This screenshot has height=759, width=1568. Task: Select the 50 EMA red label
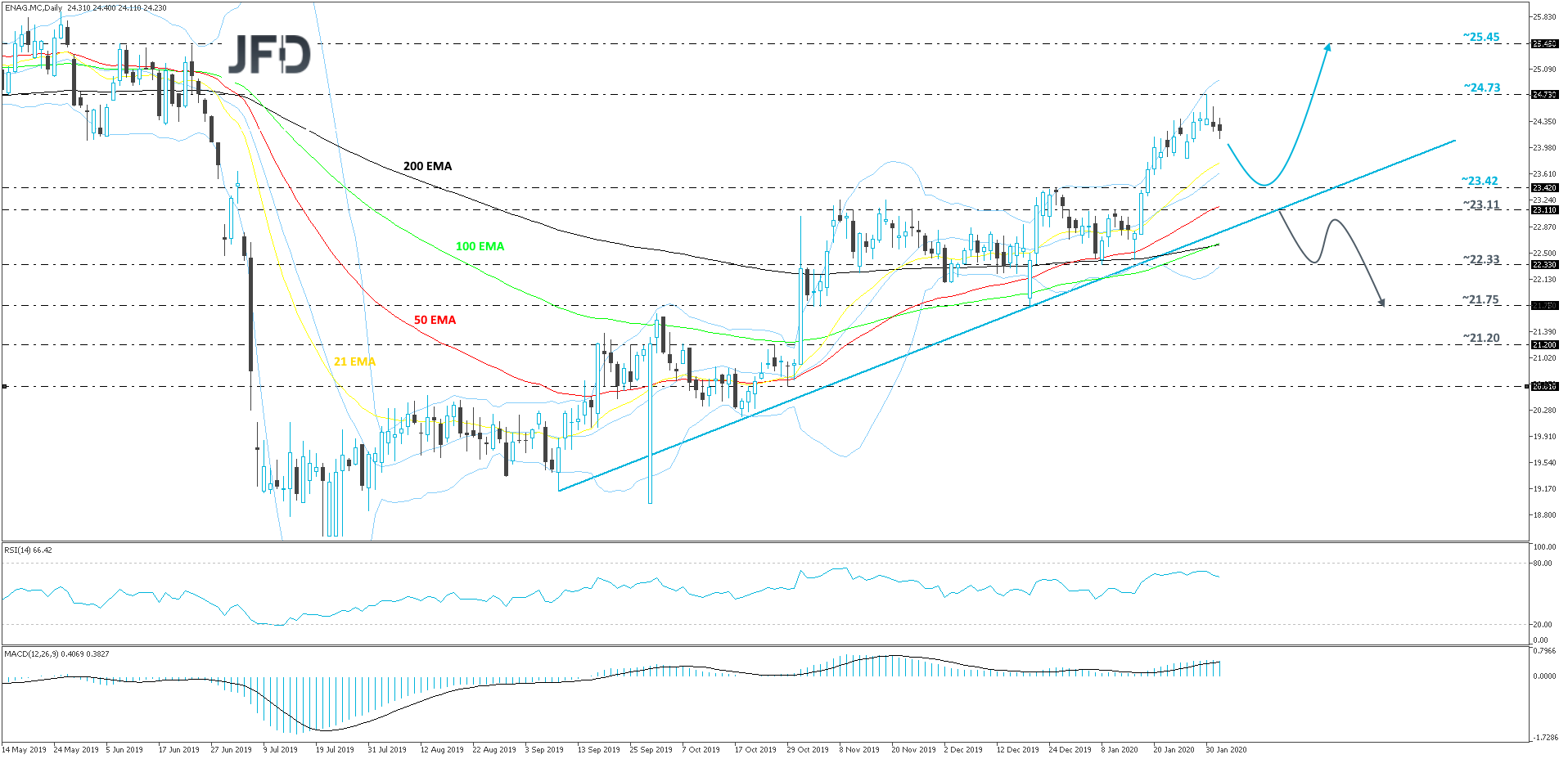435,320
